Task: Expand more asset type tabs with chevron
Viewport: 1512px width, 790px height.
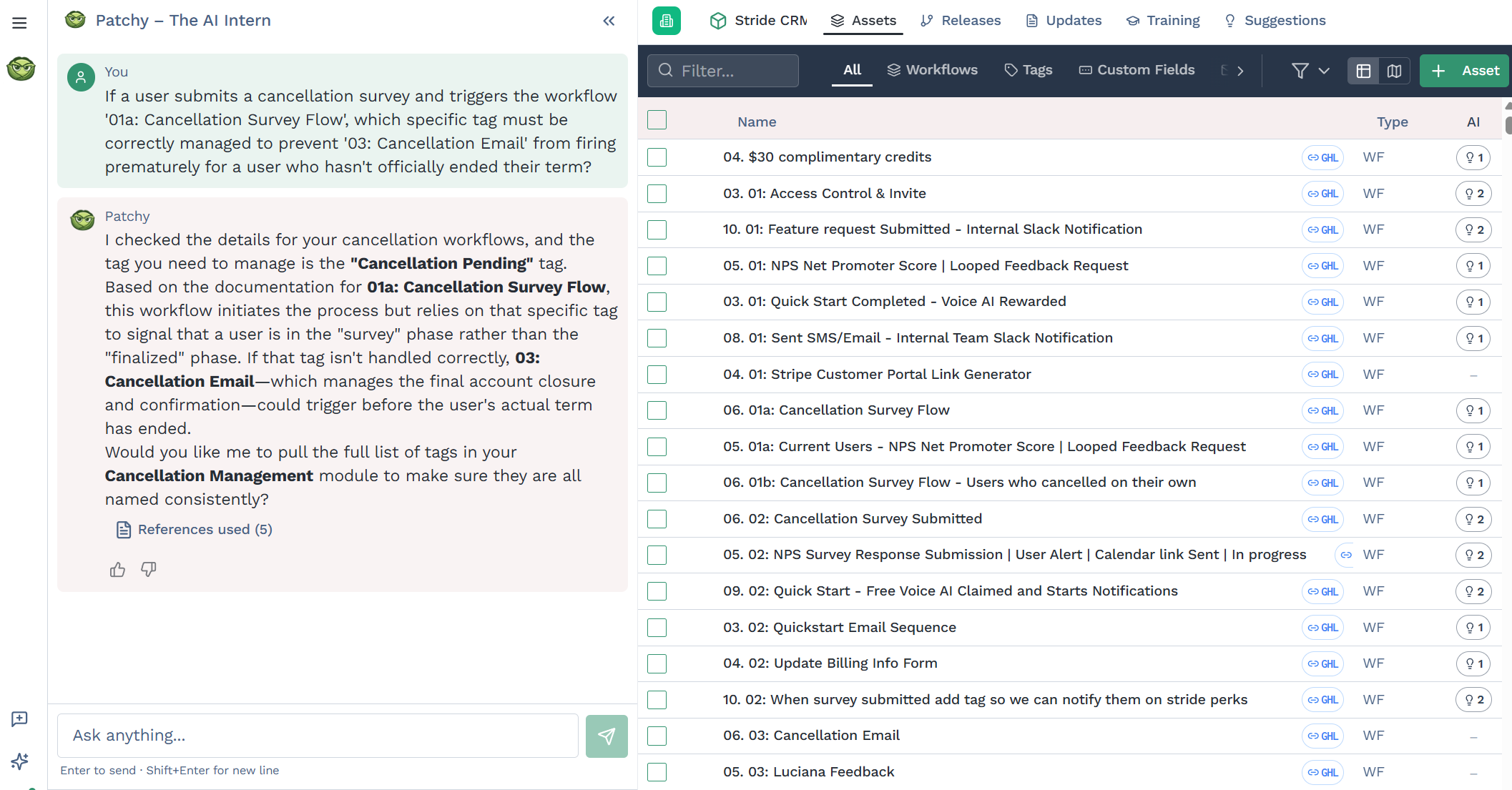Action: point(1240,71)
